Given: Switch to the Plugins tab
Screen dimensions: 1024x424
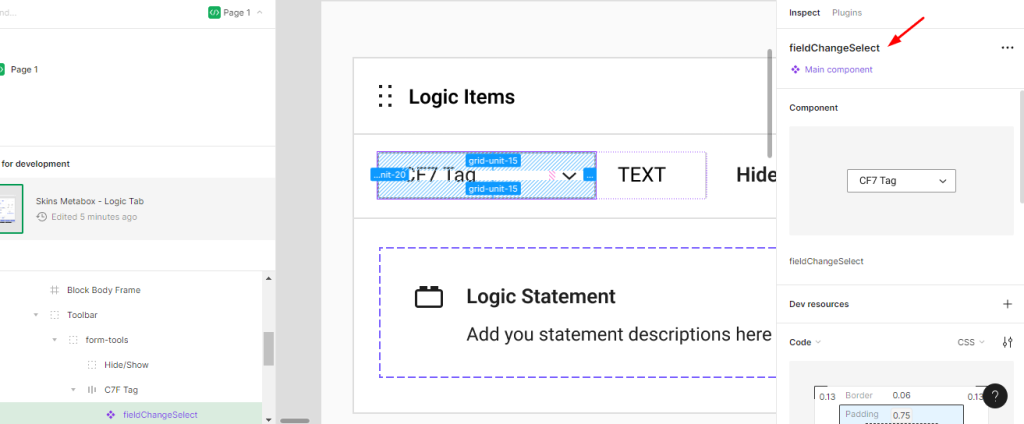Looking at the screenshot, I should 846,13.
